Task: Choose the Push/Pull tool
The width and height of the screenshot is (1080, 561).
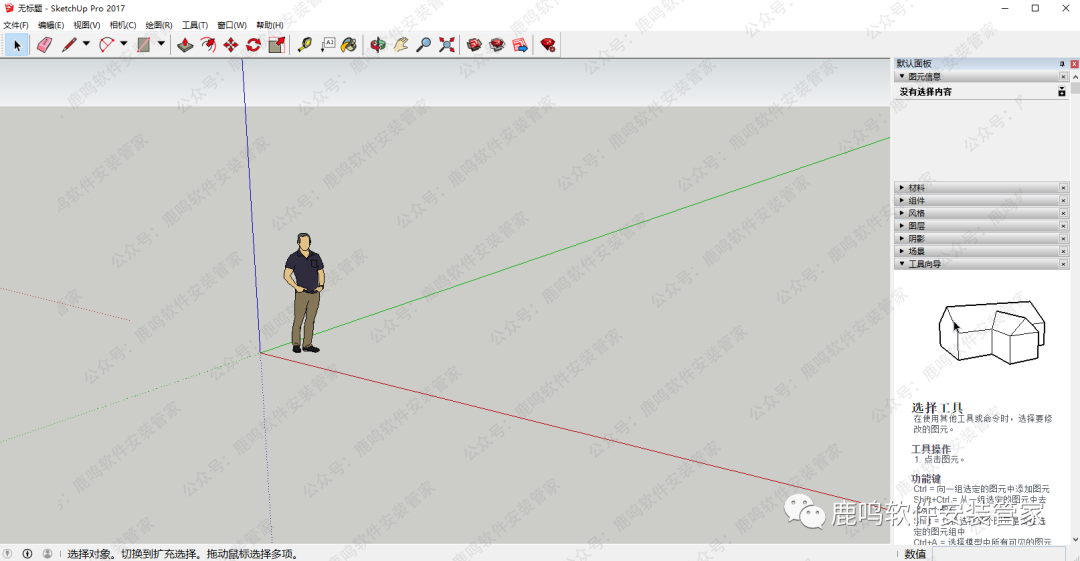Action: pos(185,44)
